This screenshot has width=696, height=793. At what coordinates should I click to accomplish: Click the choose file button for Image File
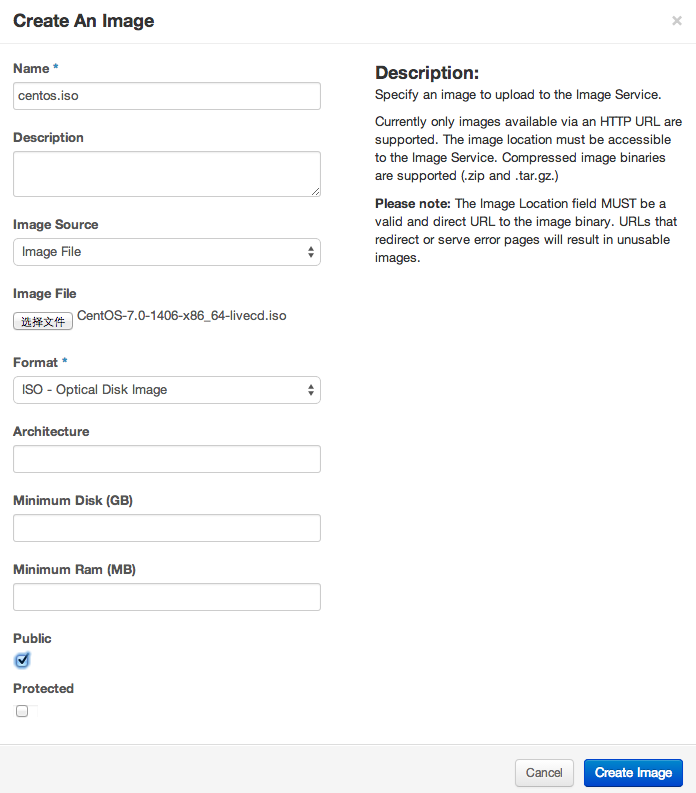click(43, 322)
